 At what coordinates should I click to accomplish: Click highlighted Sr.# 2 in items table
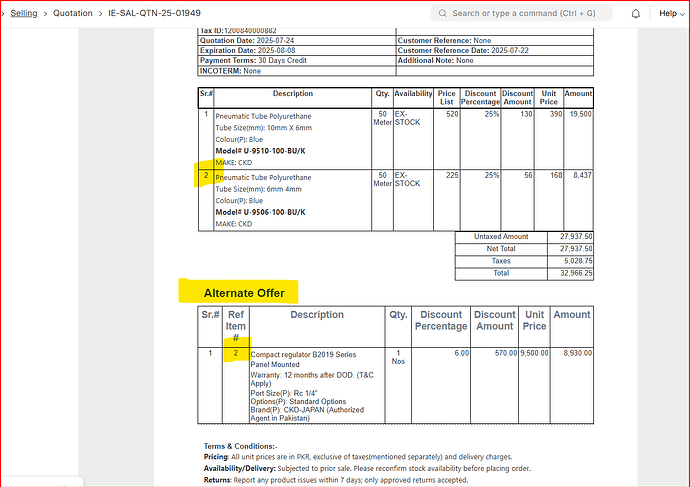click(206, 177)
